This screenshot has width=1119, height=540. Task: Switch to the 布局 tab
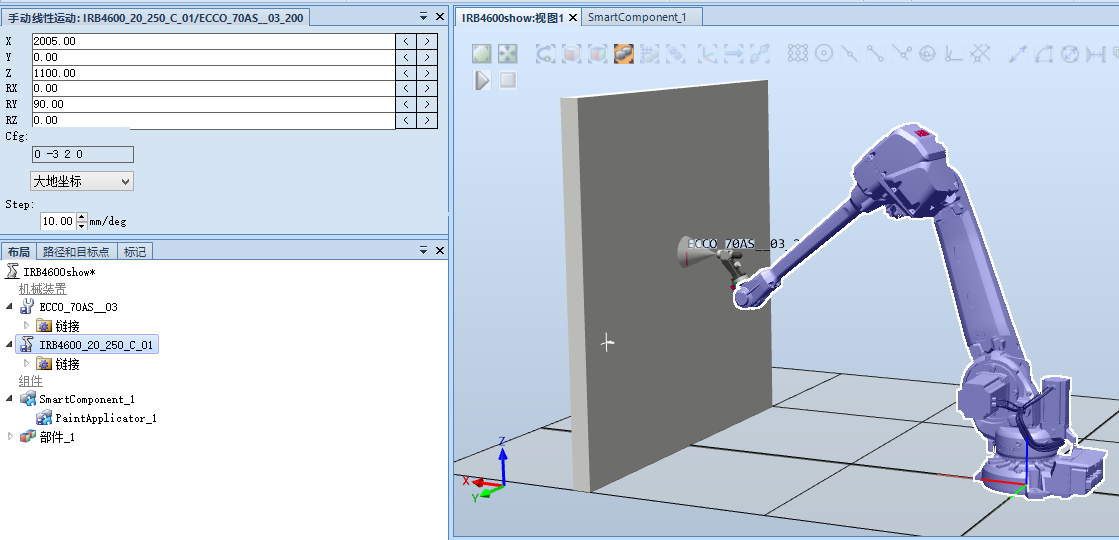tap(19, 251)
